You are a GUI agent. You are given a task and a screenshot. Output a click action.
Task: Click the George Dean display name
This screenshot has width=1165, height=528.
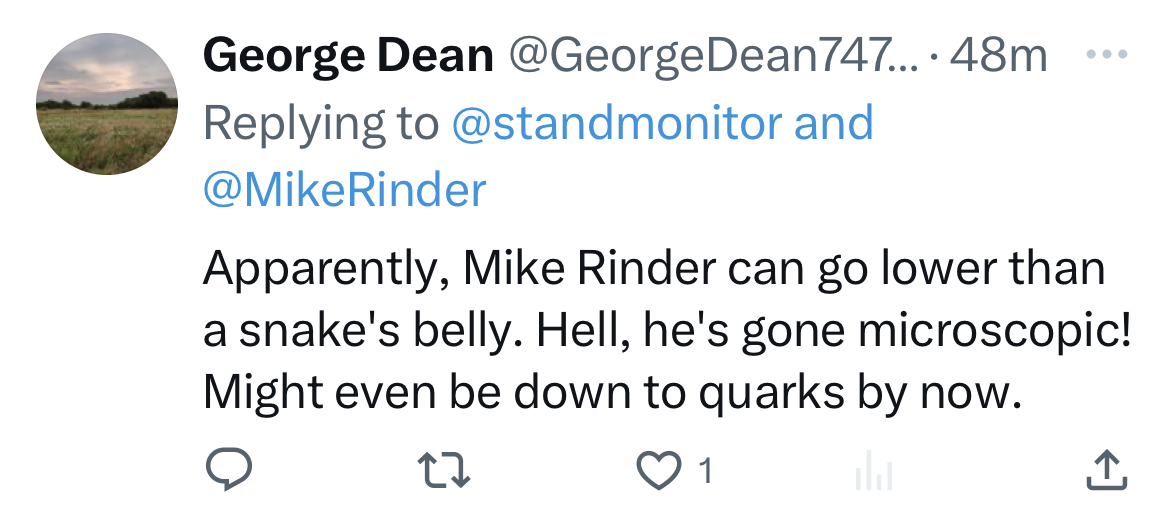click(x=348, y=57)
